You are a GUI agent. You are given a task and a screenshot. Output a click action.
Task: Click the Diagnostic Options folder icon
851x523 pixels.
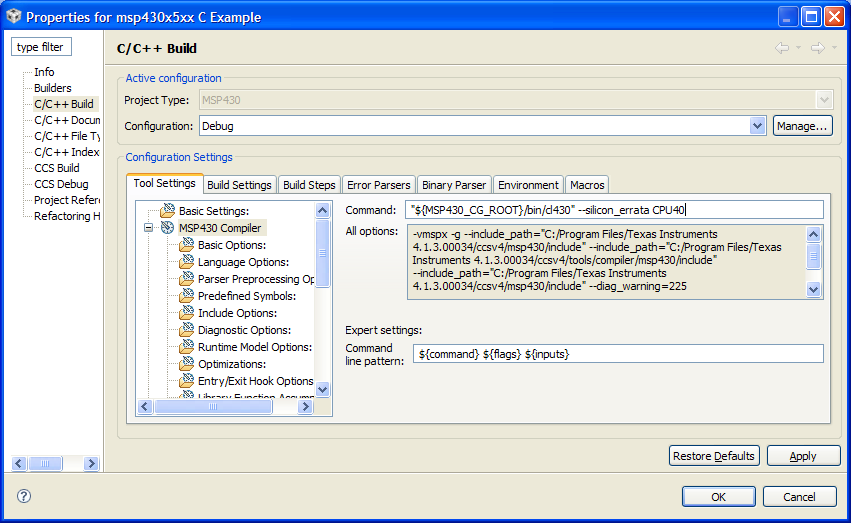(x=186, y=329)
